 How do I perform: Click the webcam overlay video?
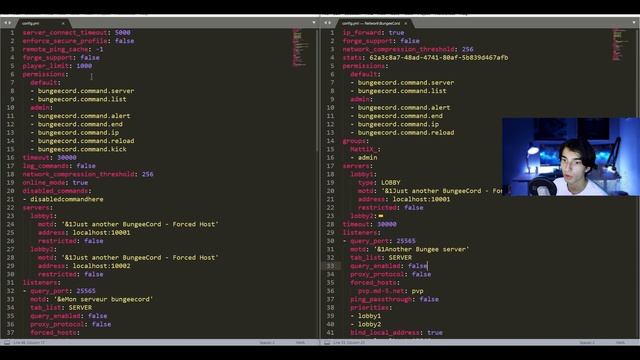(571, 157)
